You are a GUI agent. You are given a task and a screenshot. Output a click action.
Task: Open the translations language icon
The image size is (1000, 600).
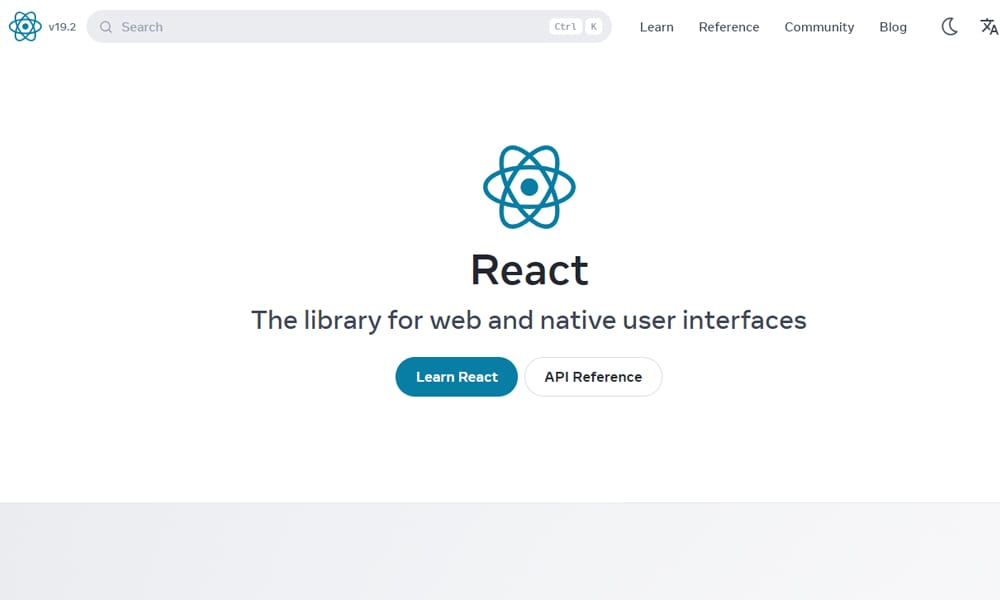pyautogui.click(x=989, y=27)
